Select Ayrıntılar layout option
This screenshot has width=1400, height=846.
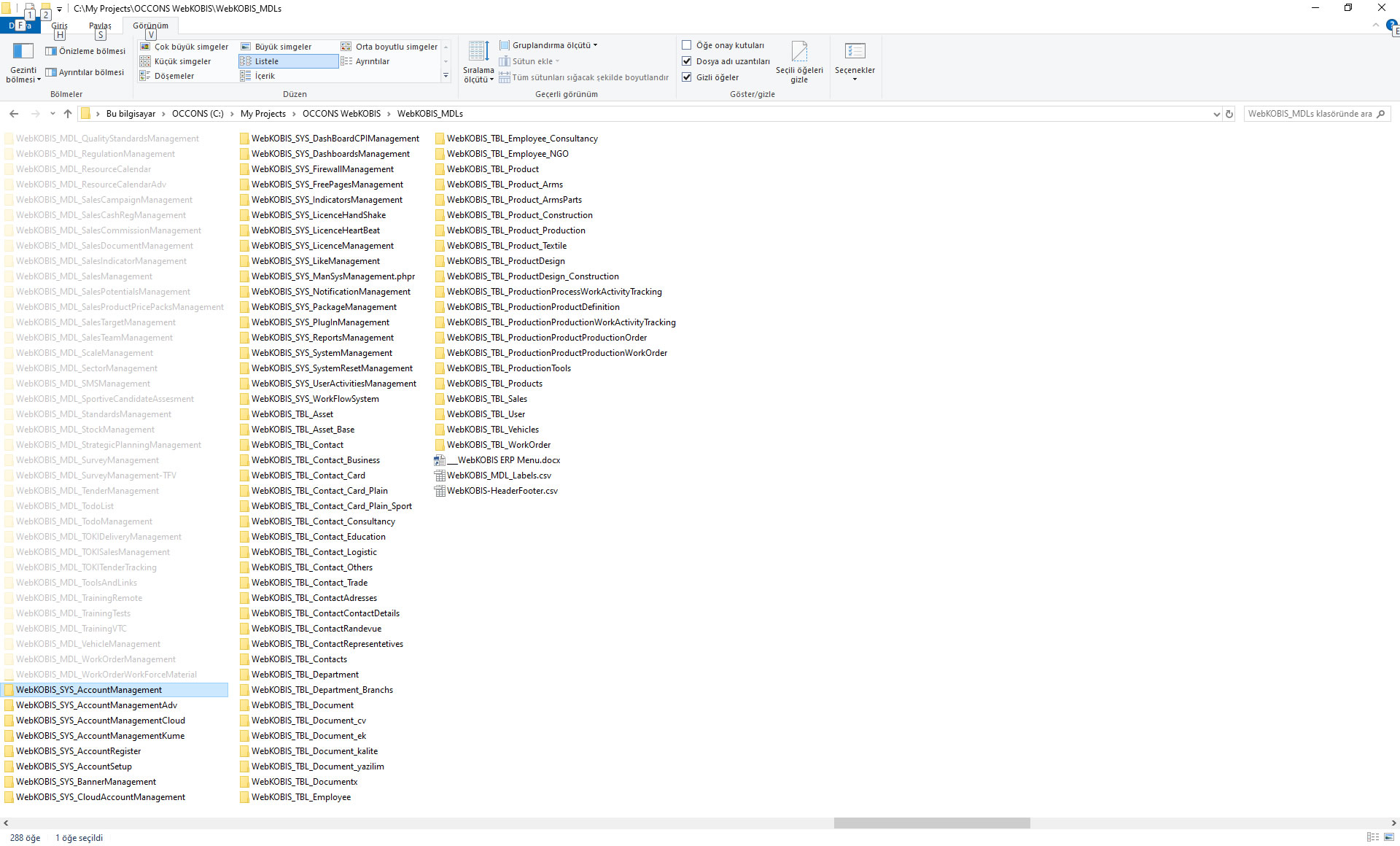pyautogui.click(x=372, y=61)
